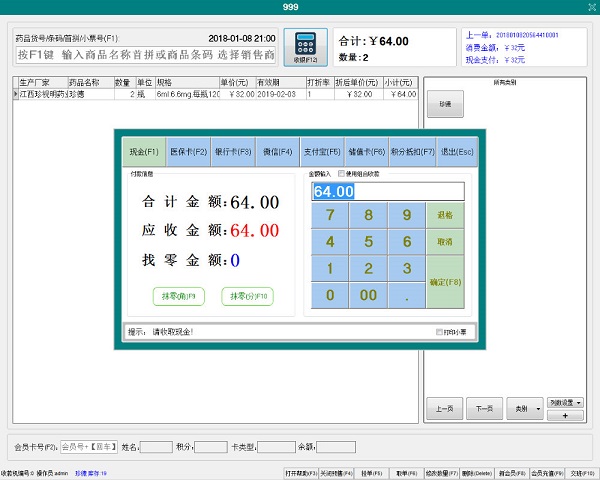
Task: Go to previous page with 上一页
Action: click(445, 409)
